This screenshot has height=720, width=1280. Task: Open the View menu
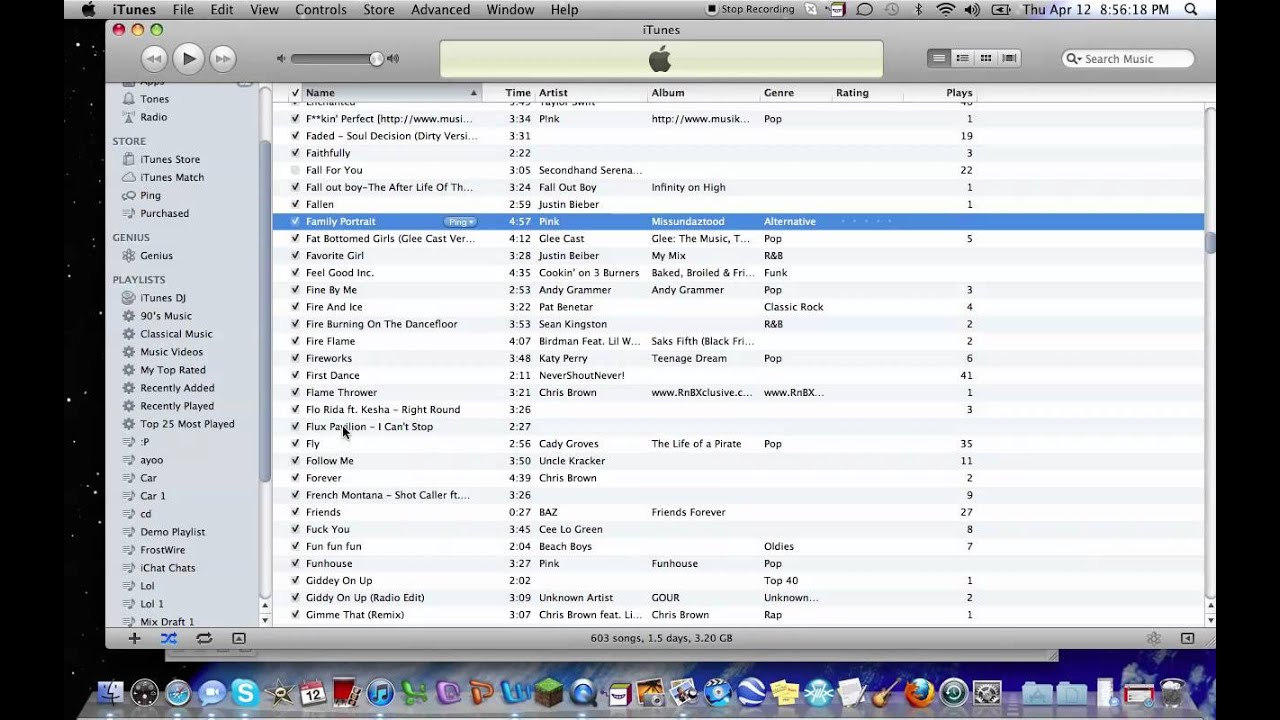coord(264,10)
